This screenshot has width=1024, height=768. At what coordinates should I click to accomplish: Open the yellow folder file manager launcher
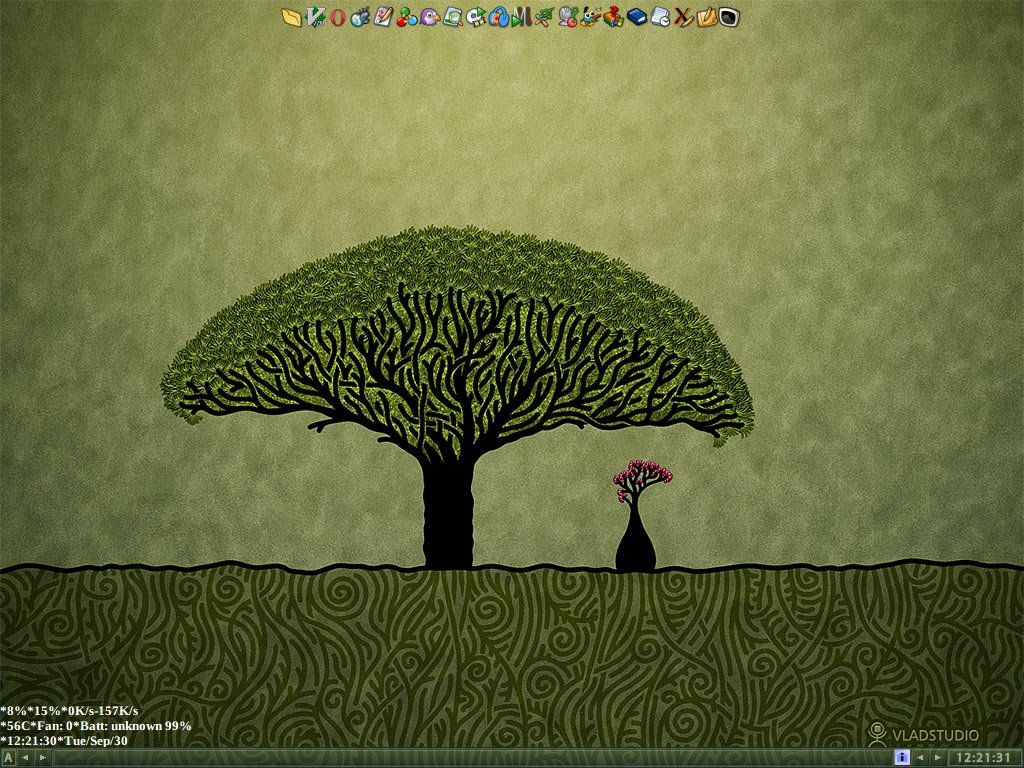point(291,17)
